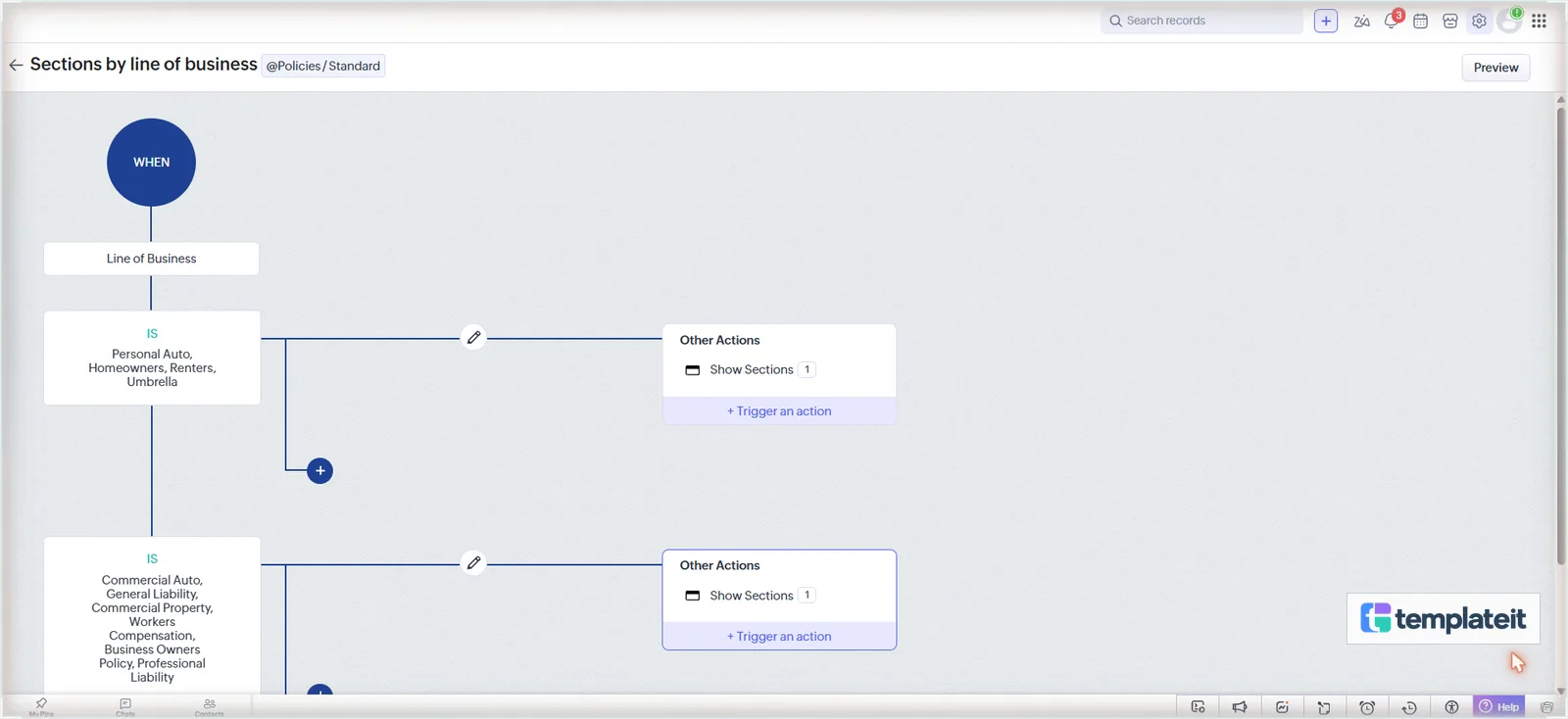
Task: Click the purple Help button
Action: tap(1498, 706)
